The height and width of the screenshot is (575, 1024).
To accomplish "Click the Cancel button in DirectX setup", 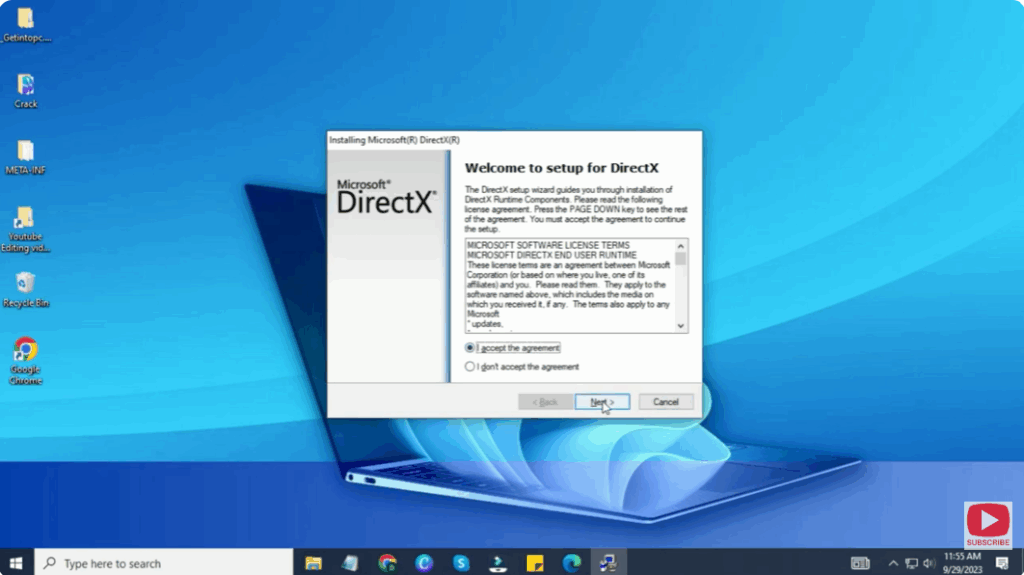I will click(665, 402).
